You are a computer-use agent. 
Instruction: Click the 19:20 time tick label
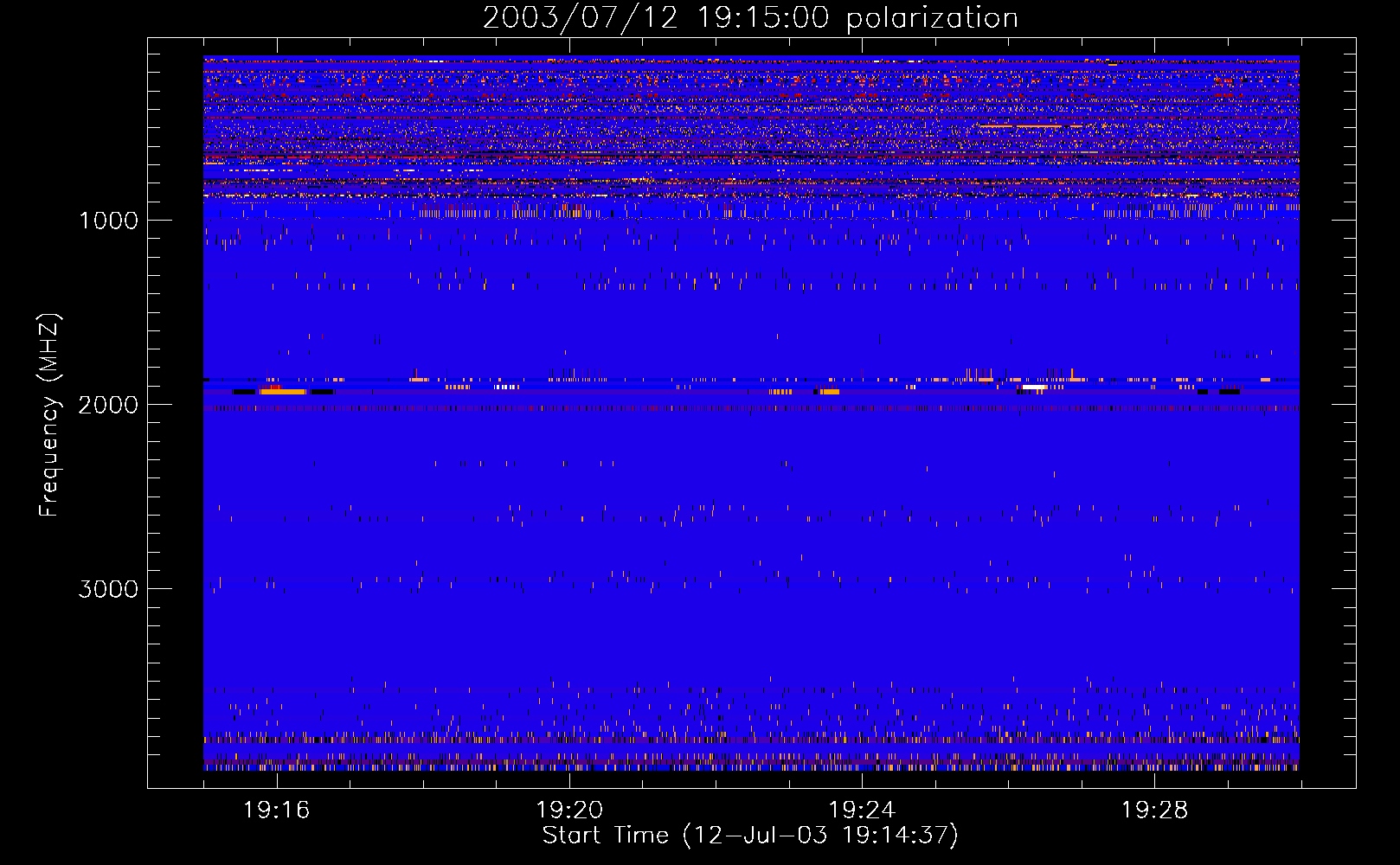pyautogui.click(x=569, y=811)
